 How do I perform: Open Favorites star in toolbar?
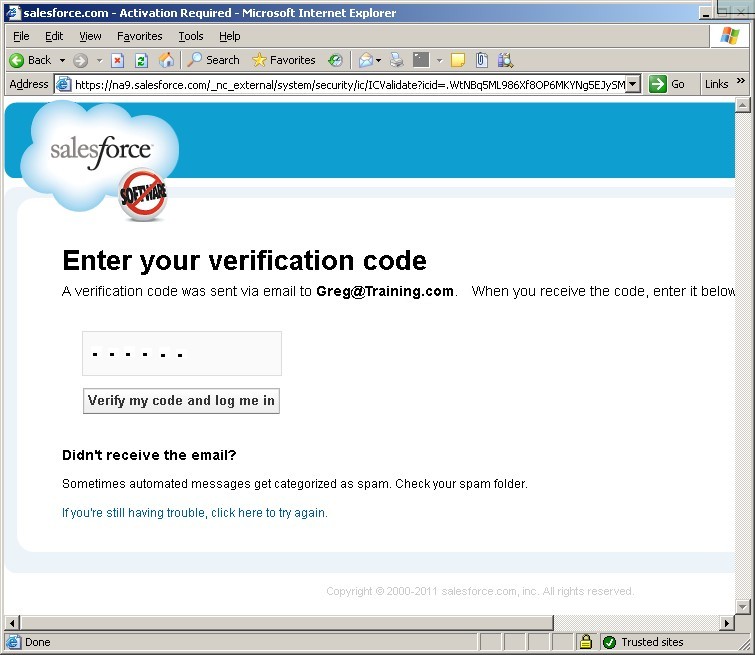pyautogui.click(x=284, y=60)
